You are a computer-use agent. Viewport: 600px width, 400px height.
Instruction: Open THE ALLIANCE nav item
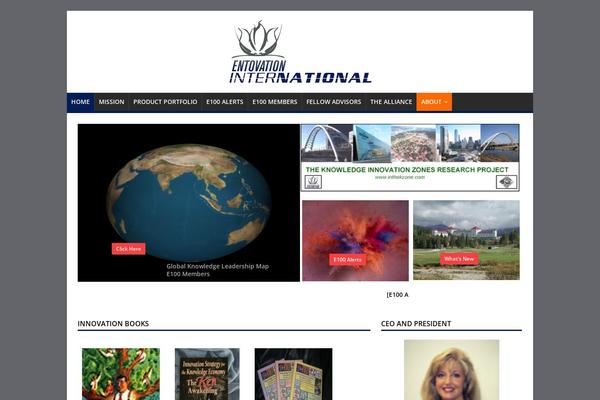391,102
